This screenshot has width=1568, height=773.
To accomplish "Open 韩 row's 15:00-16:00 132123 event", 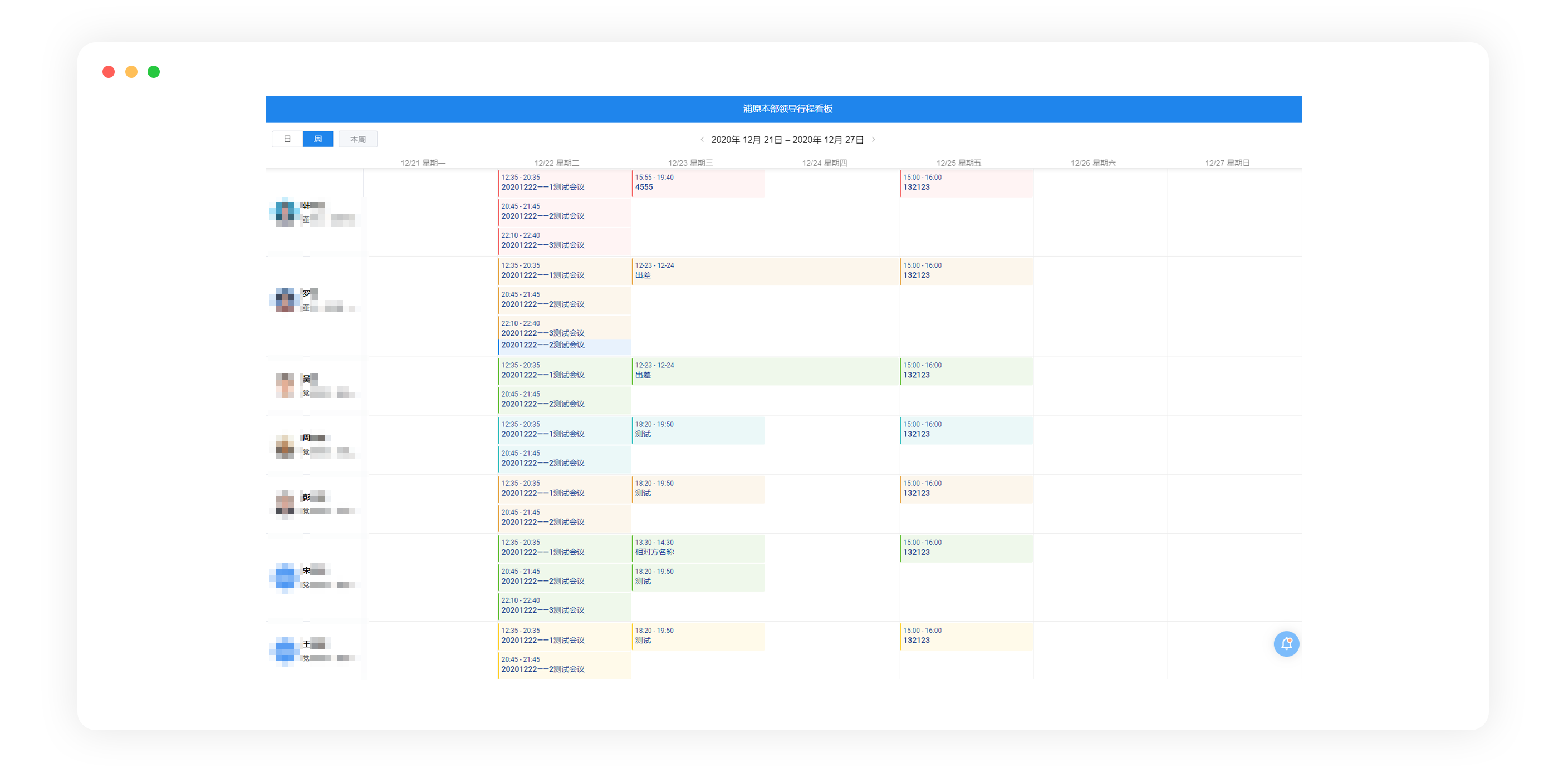I will coord(966,183).
